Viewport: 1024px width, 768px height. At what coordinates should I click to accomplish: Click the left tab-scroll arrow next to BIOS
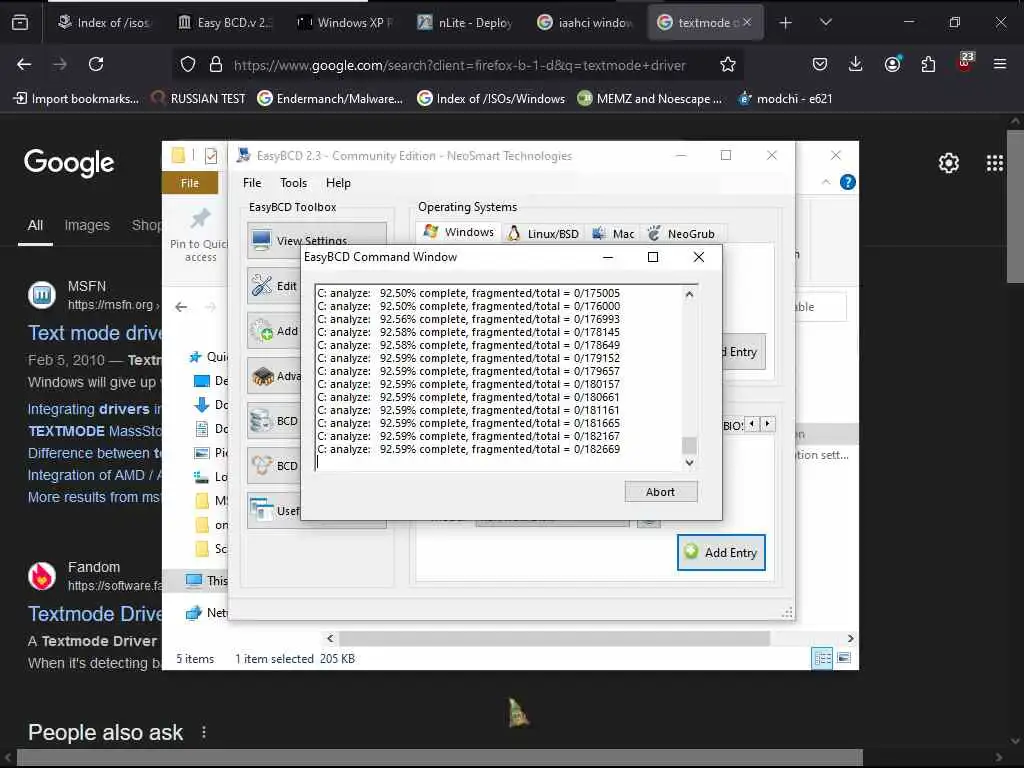point(752,424)
